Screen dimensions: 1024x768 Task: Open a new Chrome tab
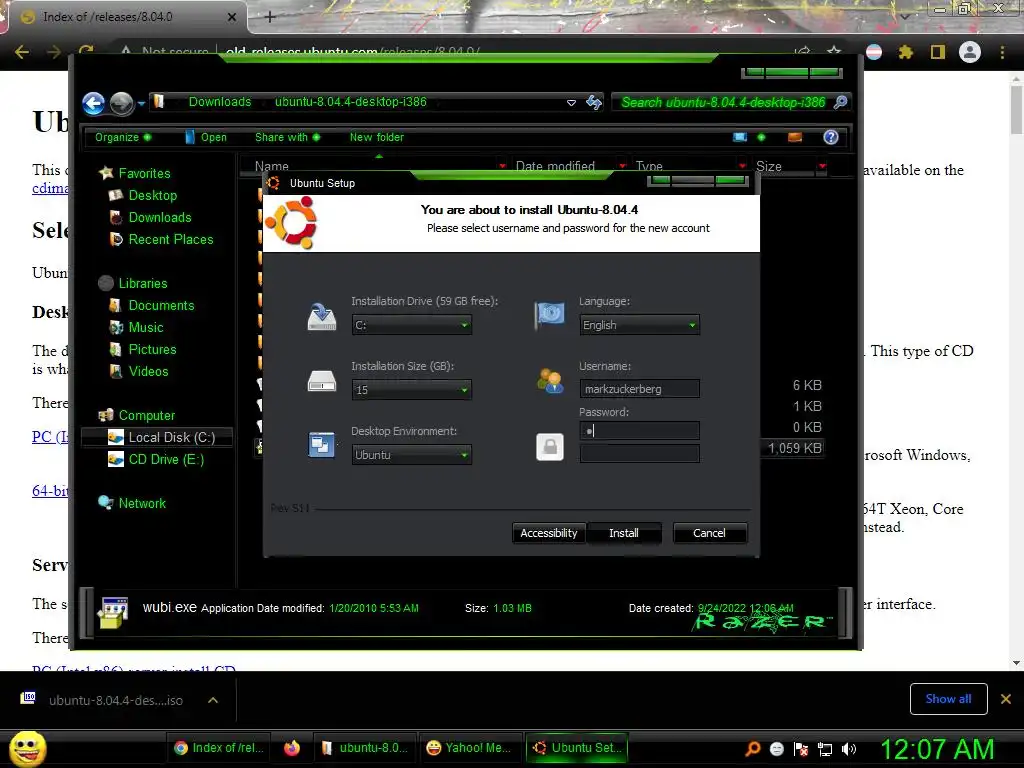point(270,17)
